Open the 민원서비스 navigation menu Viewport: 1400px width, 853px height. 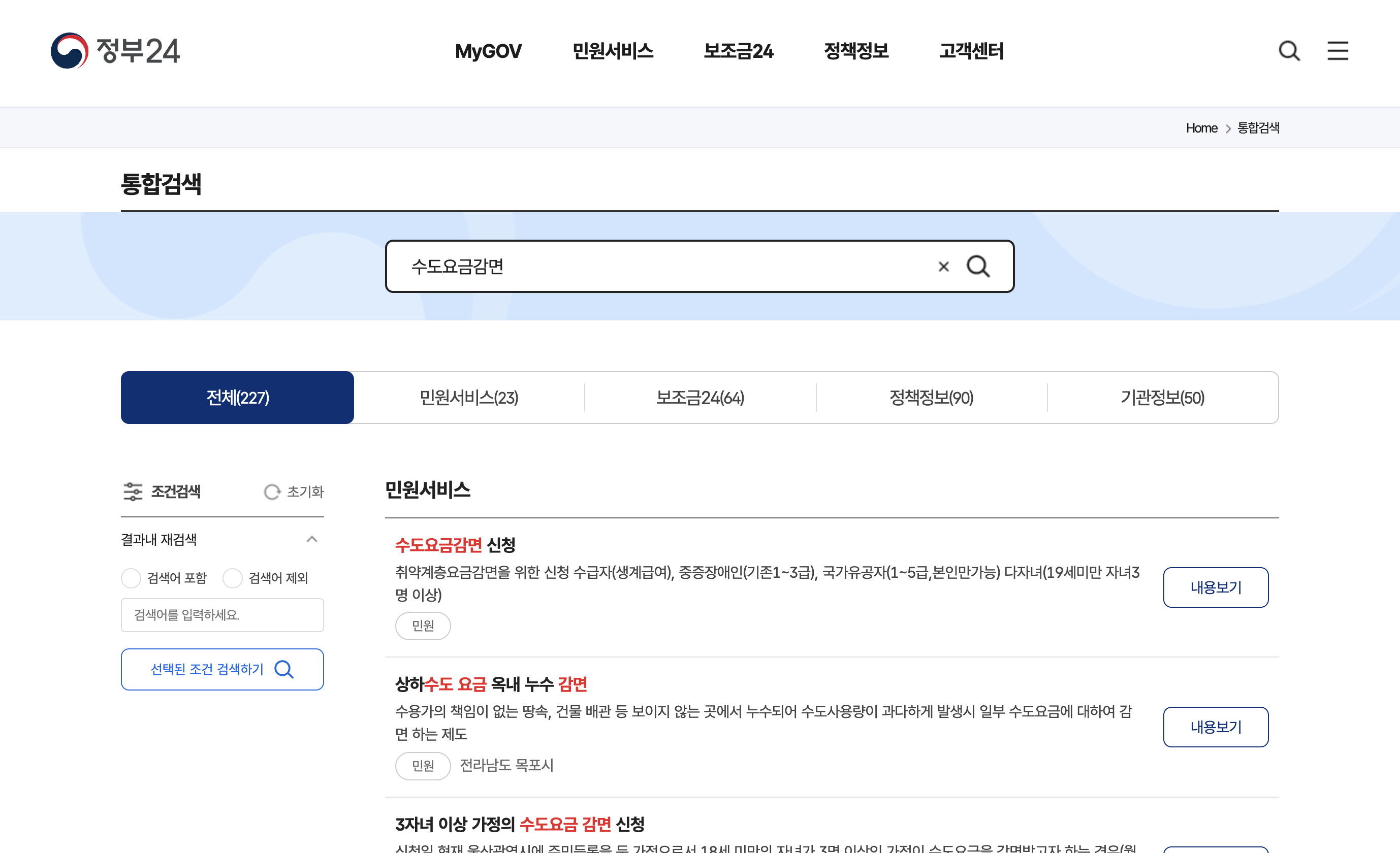[613, 51]
